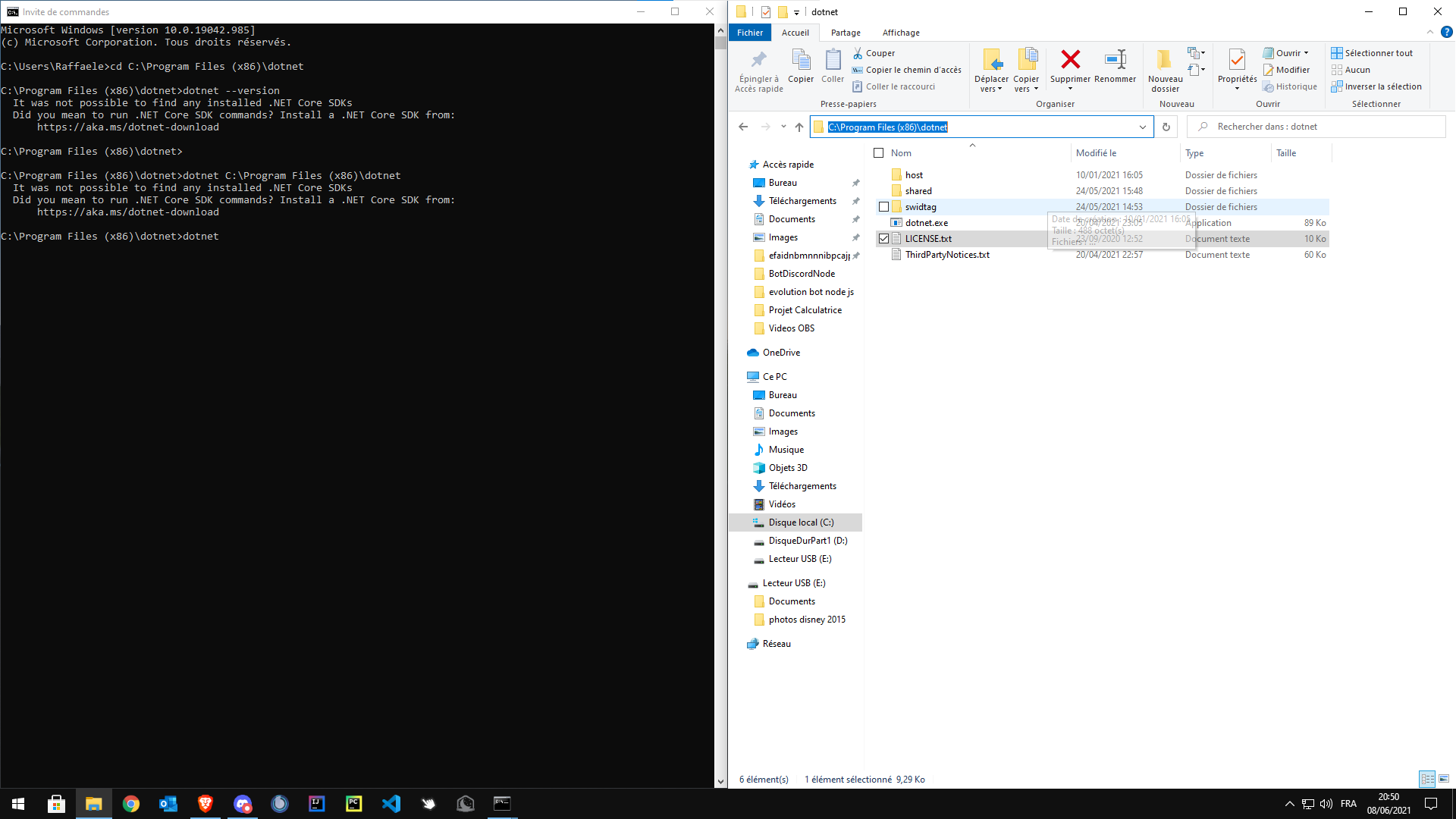This screenshot has height=819, width=1456.
Task: Click the command prompt vertical scrollbar down arrow
Action: point(720,781)
